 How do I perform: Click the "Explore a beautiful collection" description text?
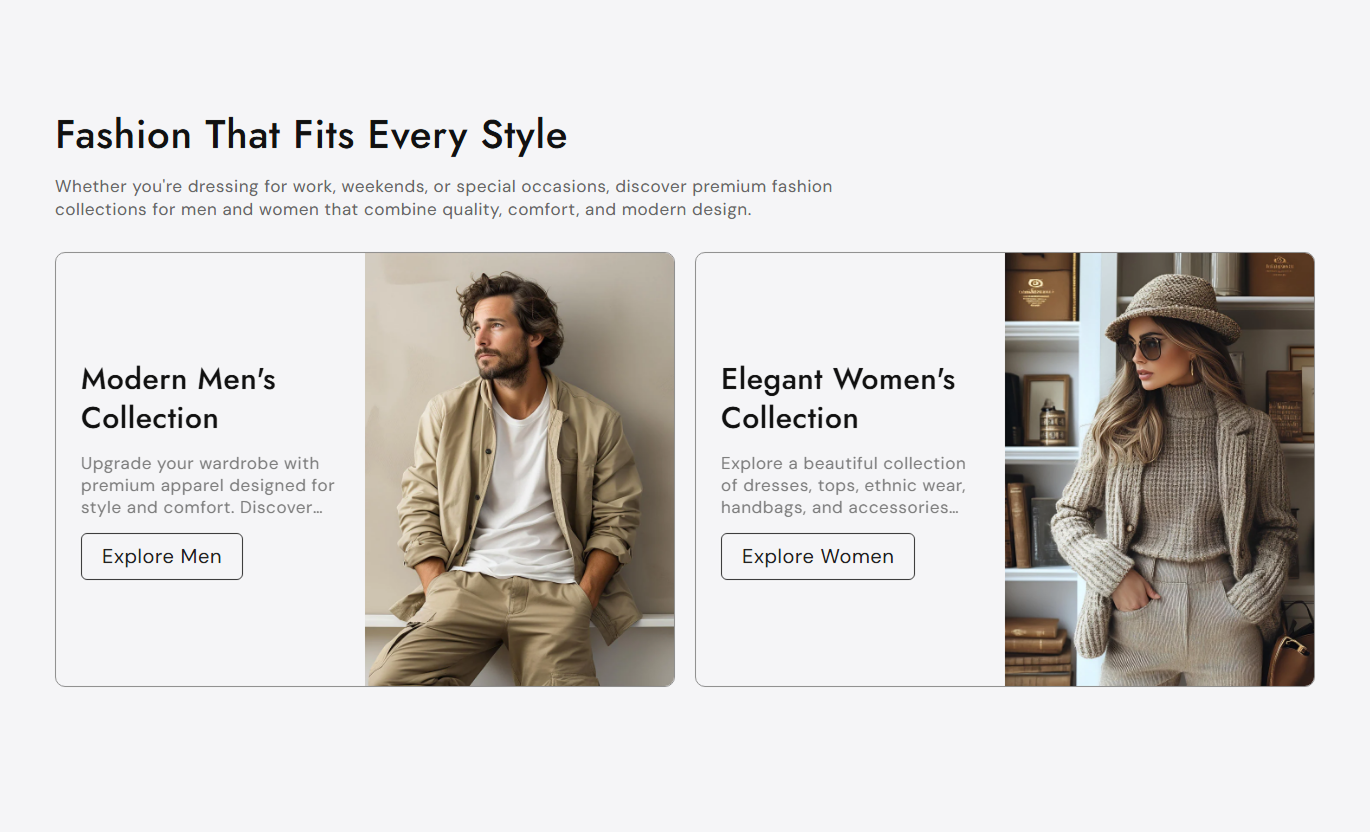pyautogui.click(x=843, y=485)
